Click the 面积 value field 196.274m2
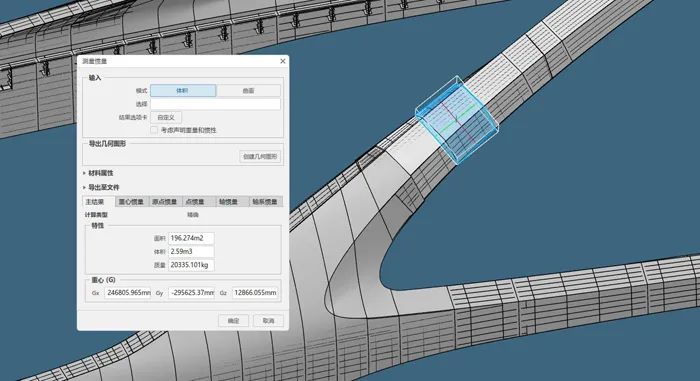The image size is (700, 381). 191,239
